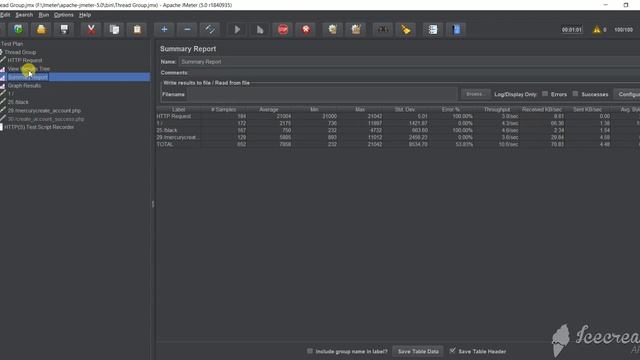Screen dimensions: 640x360
Task: Click the Received KB/sec column header
Action: point(542,109)
